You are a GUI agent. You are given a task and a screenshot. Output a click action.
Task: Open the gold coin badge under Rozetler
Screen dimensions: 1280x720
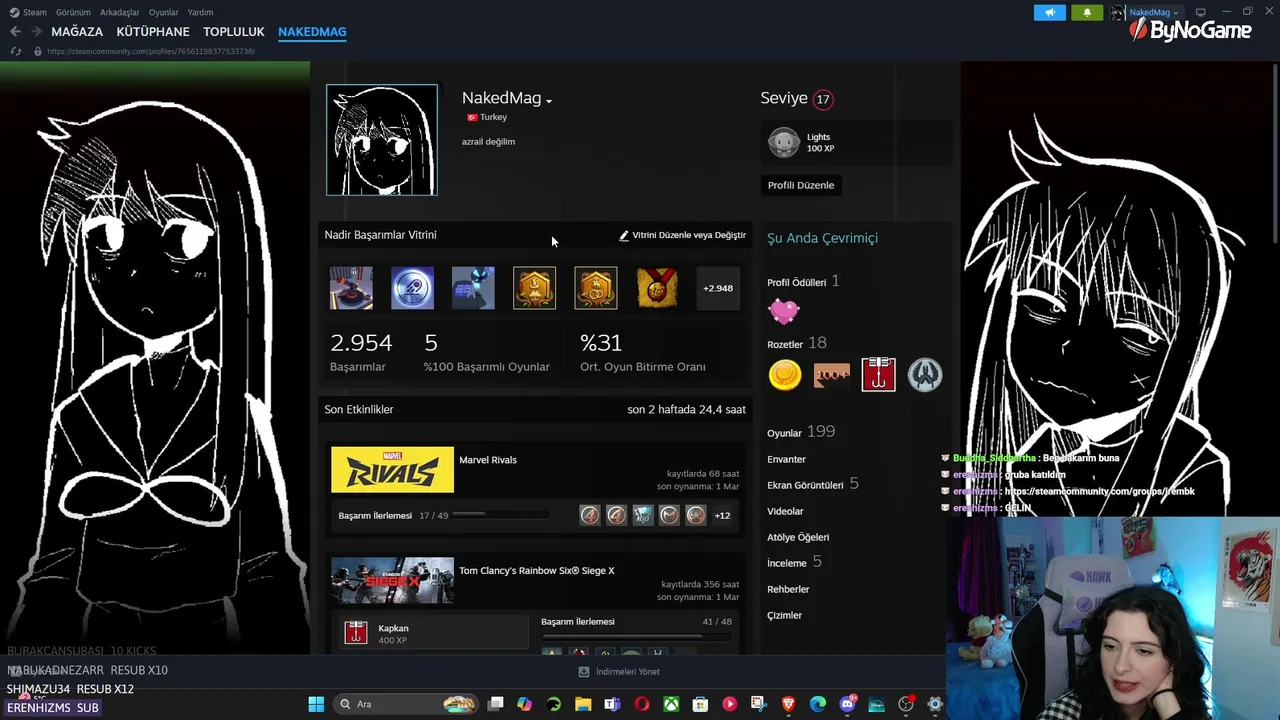[x=785, y=375]
